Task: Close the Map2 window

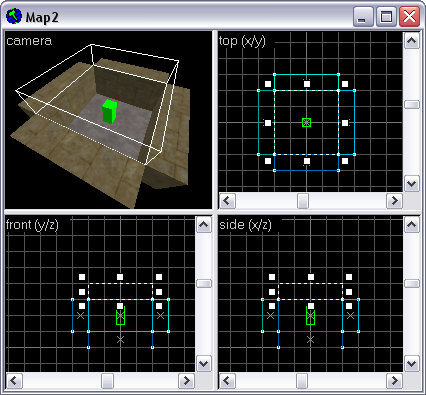Action: click(409, 16)
